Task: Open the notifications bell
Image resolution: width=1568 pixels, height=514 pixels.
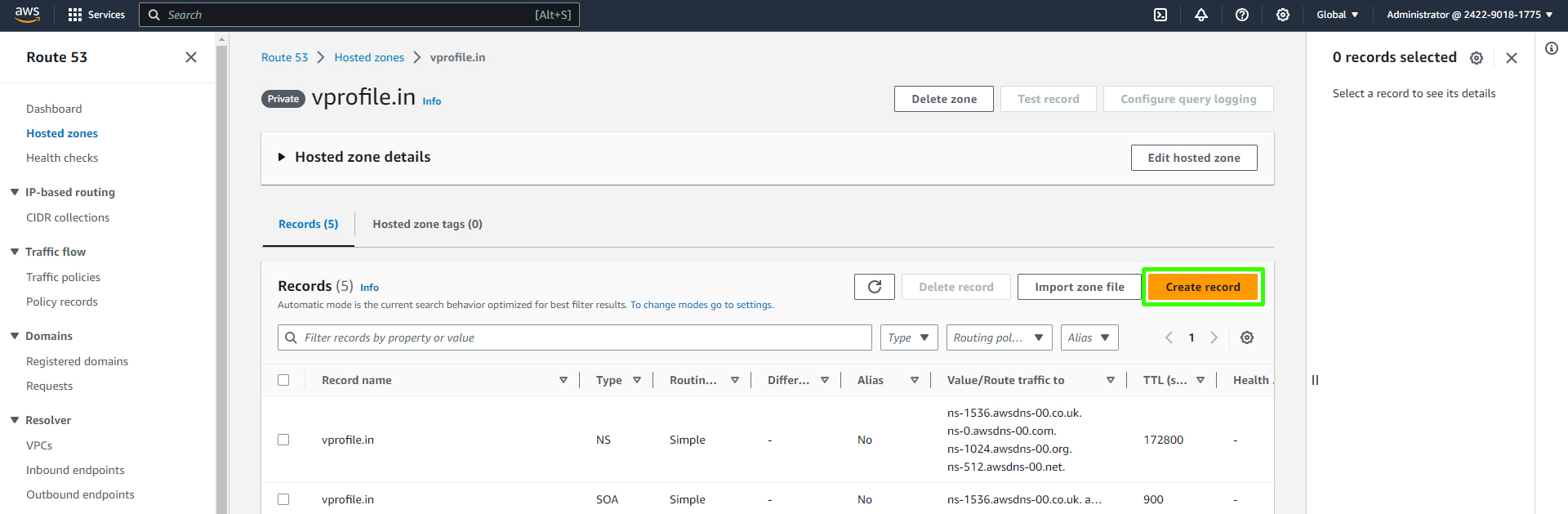Action: (x=1201, y=15)
